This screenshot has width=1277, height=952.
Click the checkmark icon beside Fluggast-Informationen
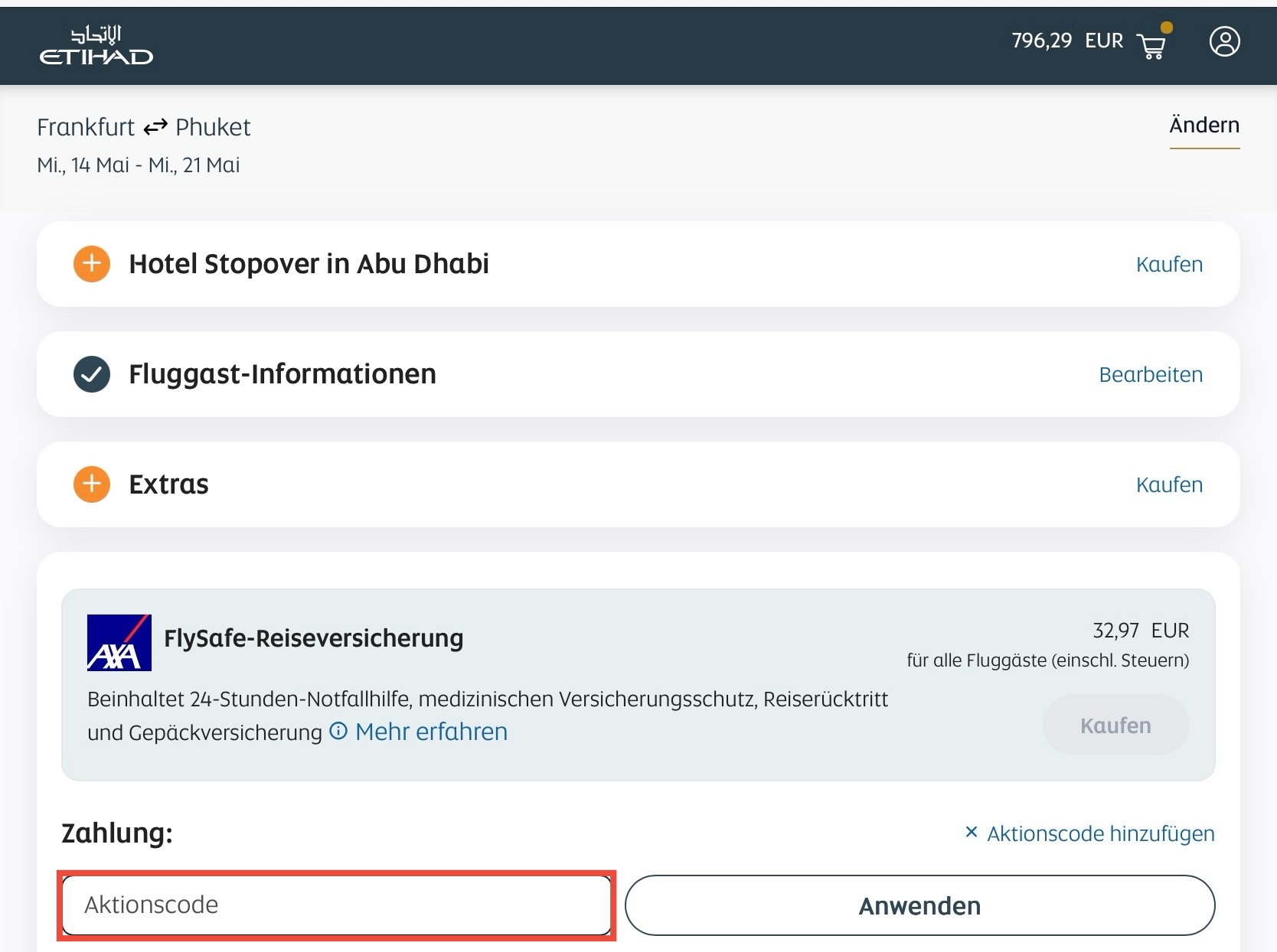coord(92,374)
